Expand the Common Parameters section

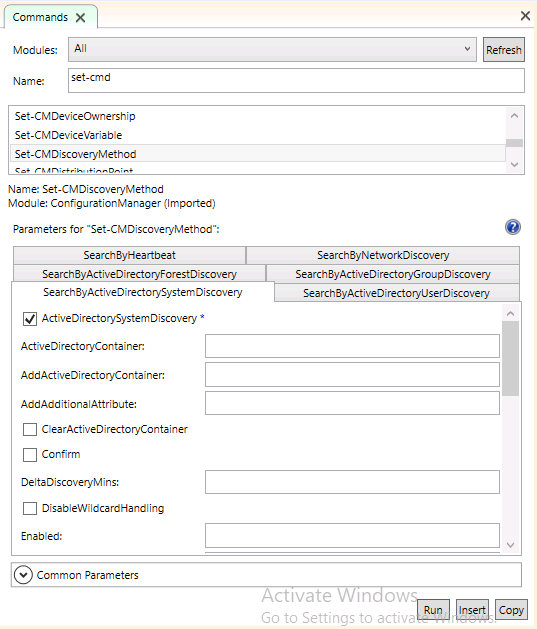[23, 575]
